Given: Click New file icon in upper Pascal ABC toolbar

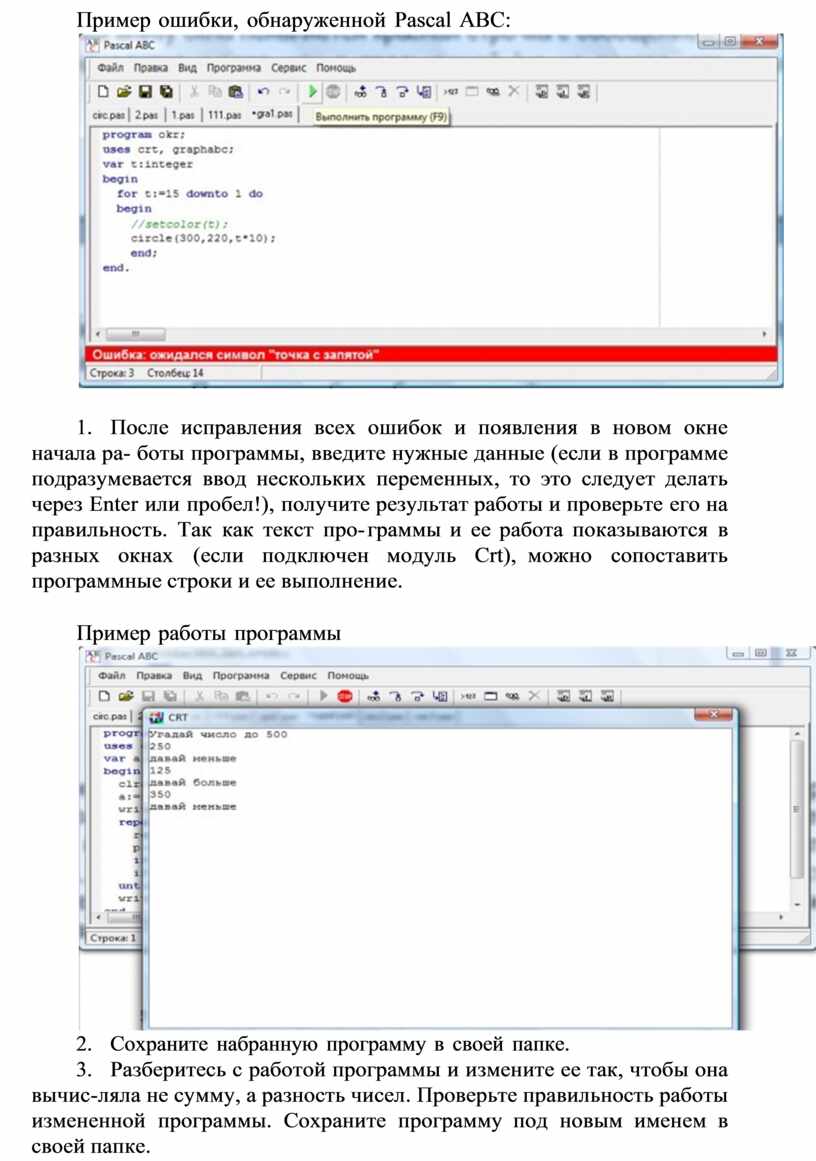Looking at the screenshot, I should pos(102,92).
